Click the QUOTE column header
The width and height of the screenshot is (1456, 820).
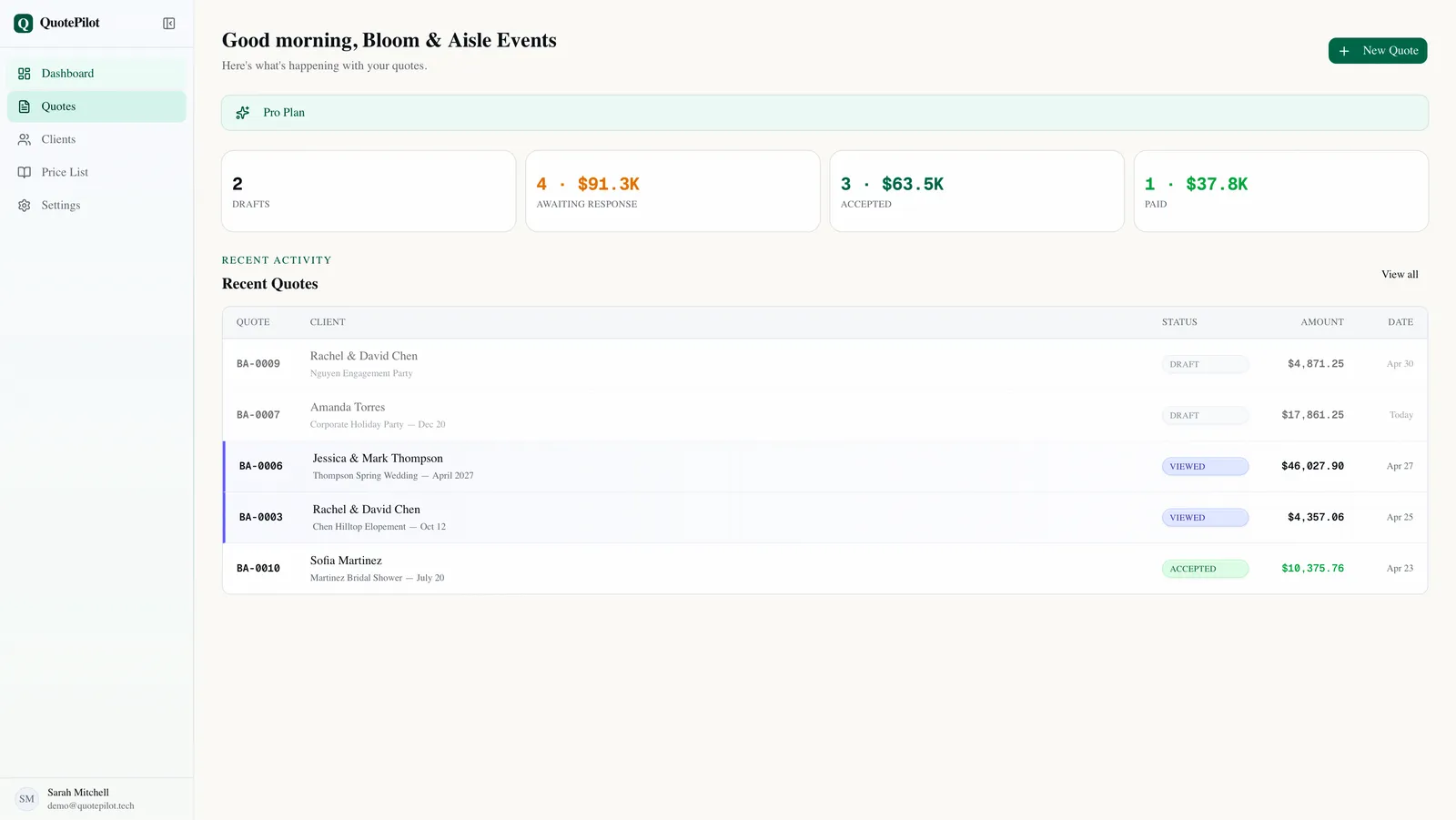[x=253, y=322]
